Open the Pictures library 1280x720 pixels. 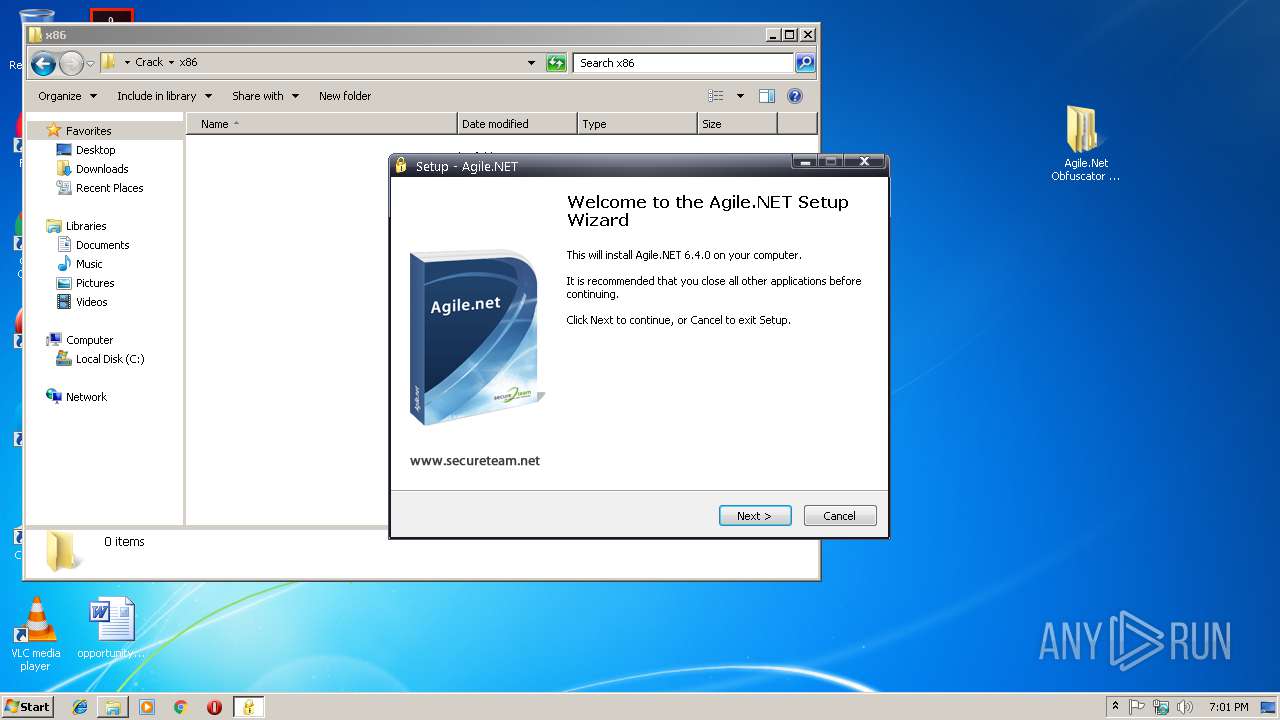point(95,283)
